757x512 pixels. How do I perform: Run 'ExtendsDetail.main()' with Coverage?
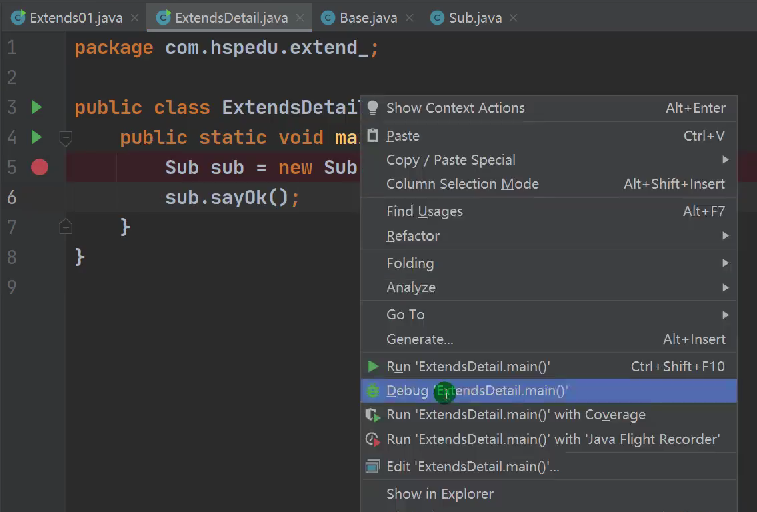tap(549, 415)
